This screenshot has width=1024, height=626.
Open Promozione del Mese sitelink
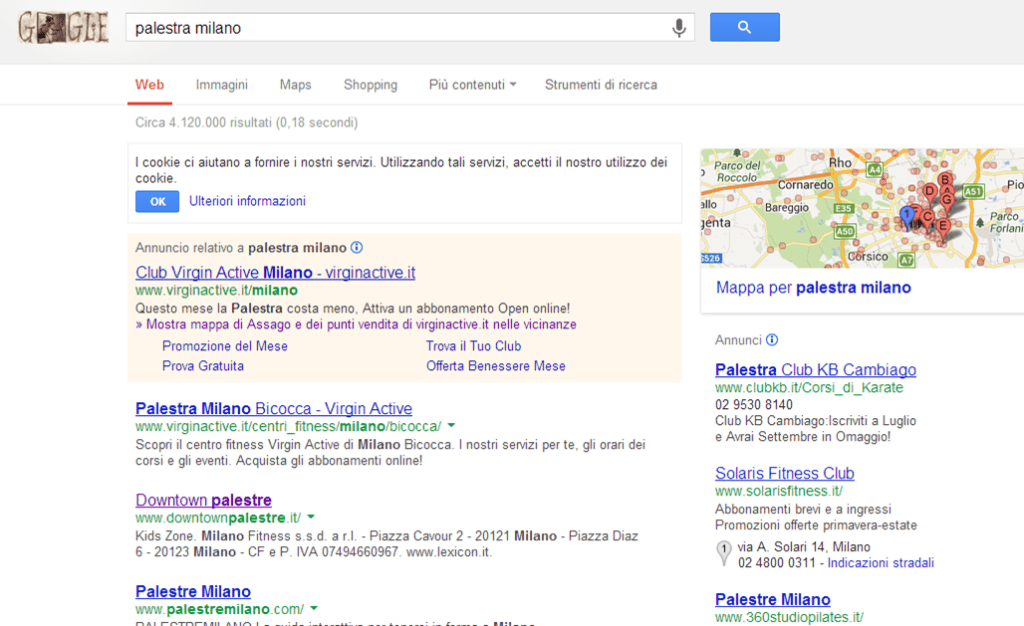(225, 346)
